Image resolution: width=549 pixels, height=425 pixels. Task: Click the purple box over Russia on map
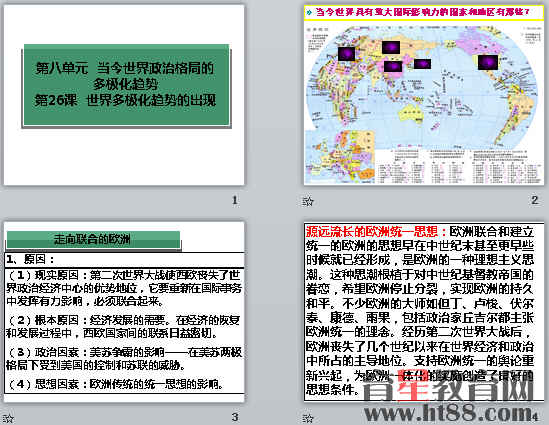click(391, 47)
